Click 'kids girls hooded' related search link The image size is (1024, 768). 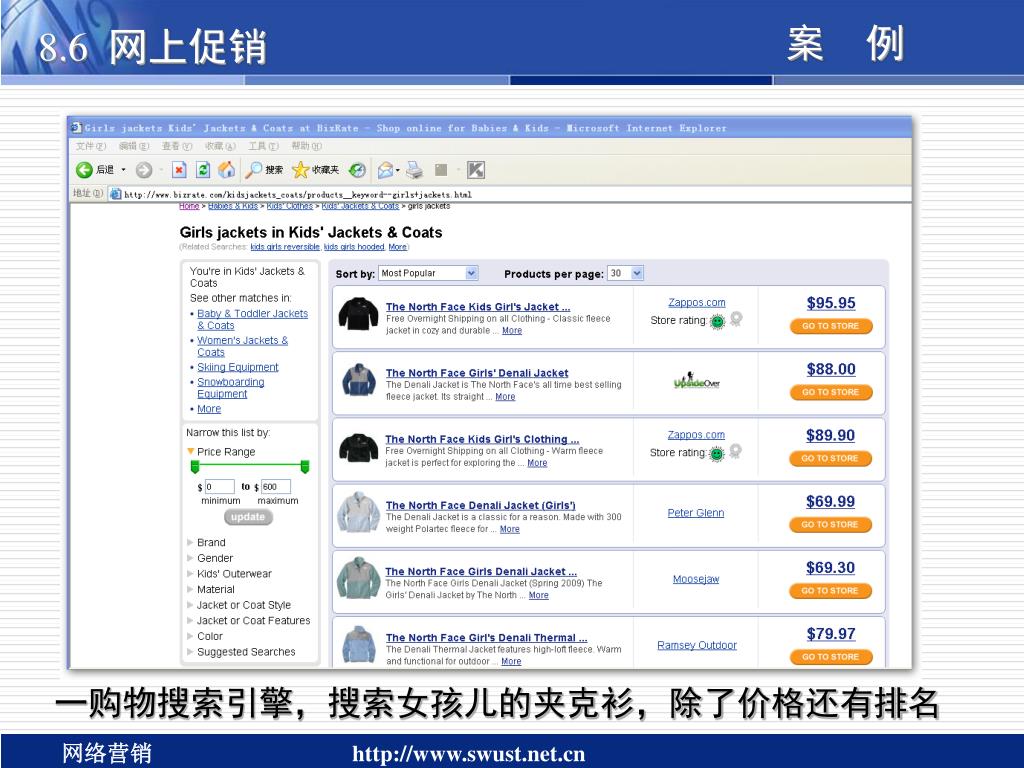pyautogui.click(x=354, y=247)
